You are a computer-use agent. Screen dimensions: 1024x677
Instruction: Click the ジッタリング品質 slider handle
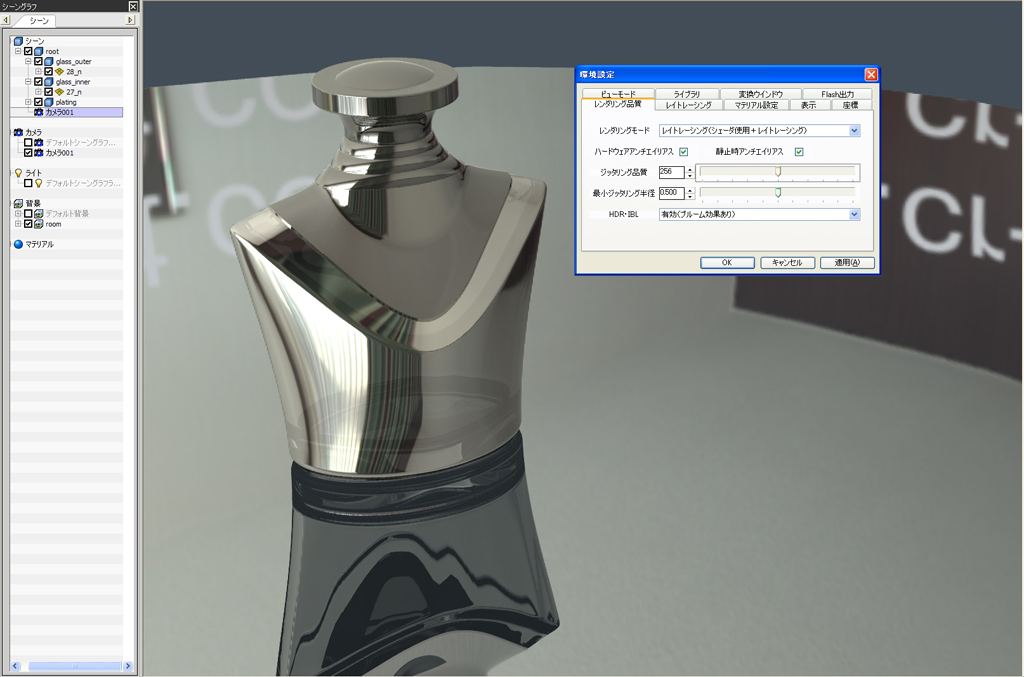(778, 172)
